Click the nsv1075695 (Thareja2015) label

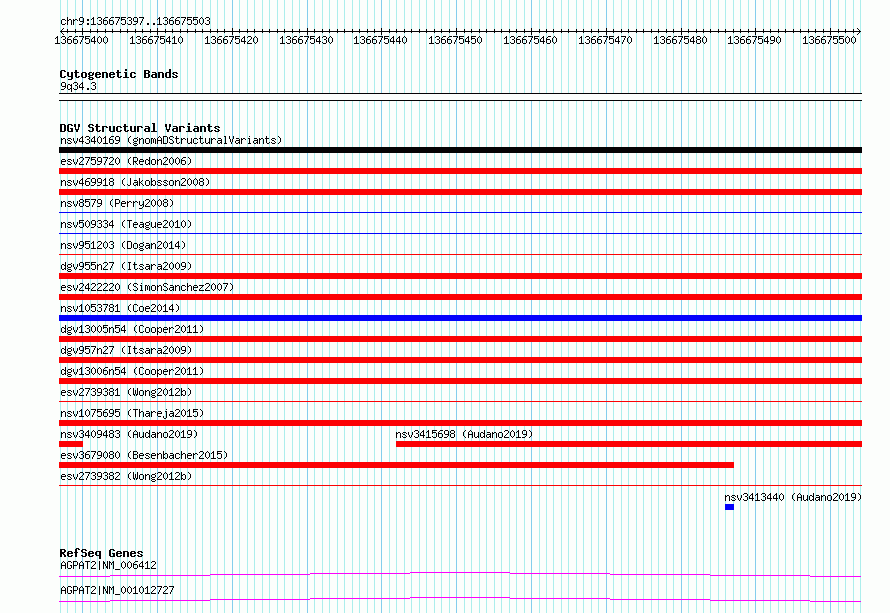(132, 413)
